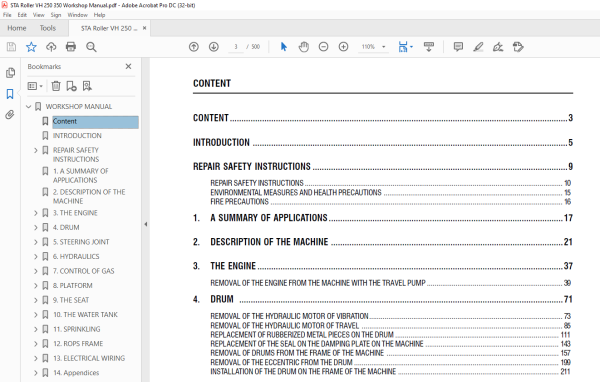The height and width of the screenshot is (382, 600).
Task: Click the Stamp tool icon
Action: click(518, 47)
